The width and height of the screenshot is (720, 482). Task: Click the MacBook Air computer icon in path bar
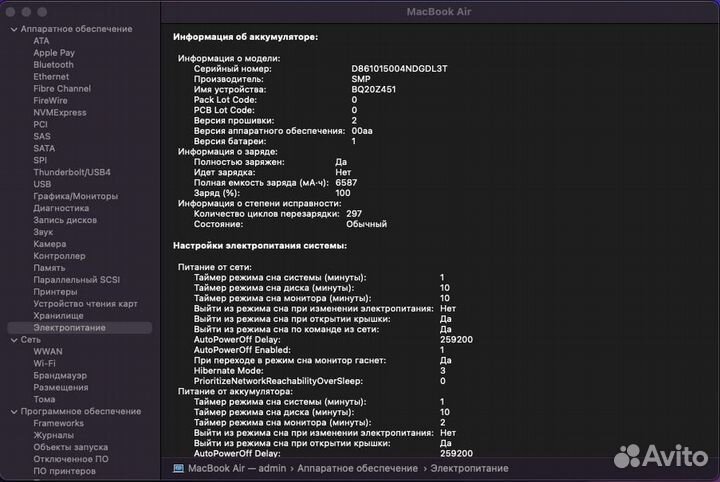tap(178, 469)
